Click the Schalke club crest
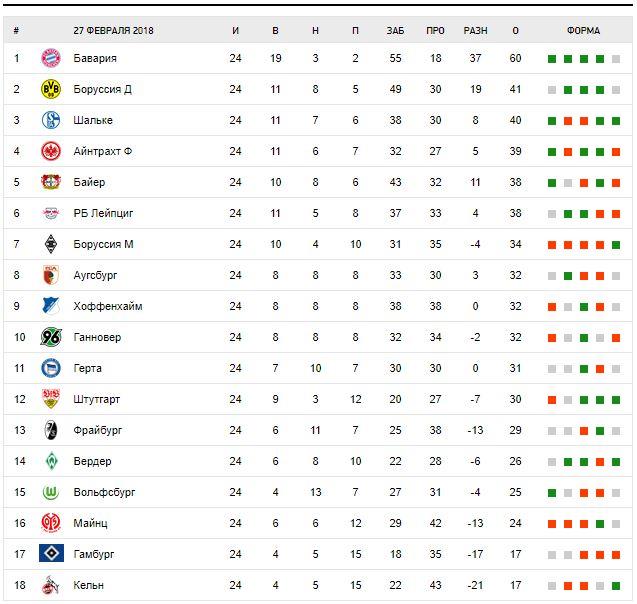This screenshot has height=604, width=637. (51, 121)
